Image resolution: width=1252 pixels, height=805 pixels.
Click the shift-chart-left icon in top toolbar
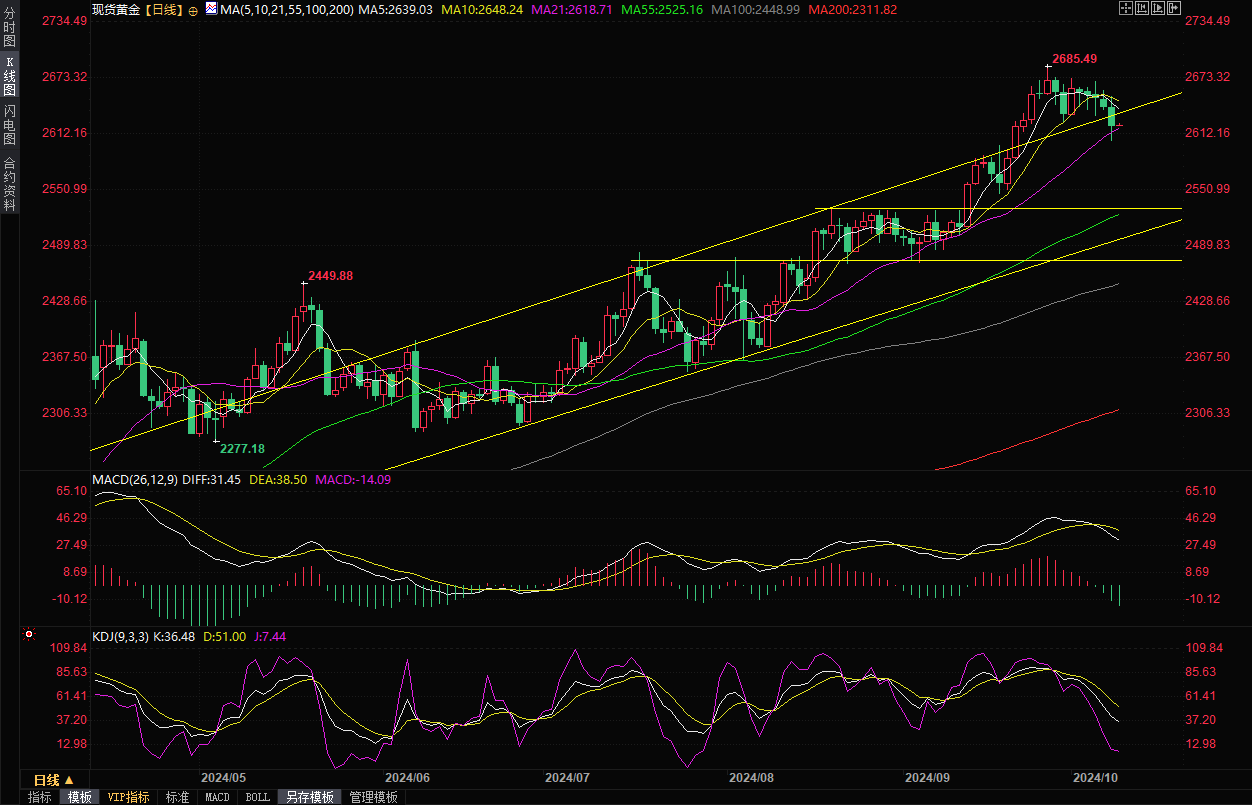[x=1142, y=8]
